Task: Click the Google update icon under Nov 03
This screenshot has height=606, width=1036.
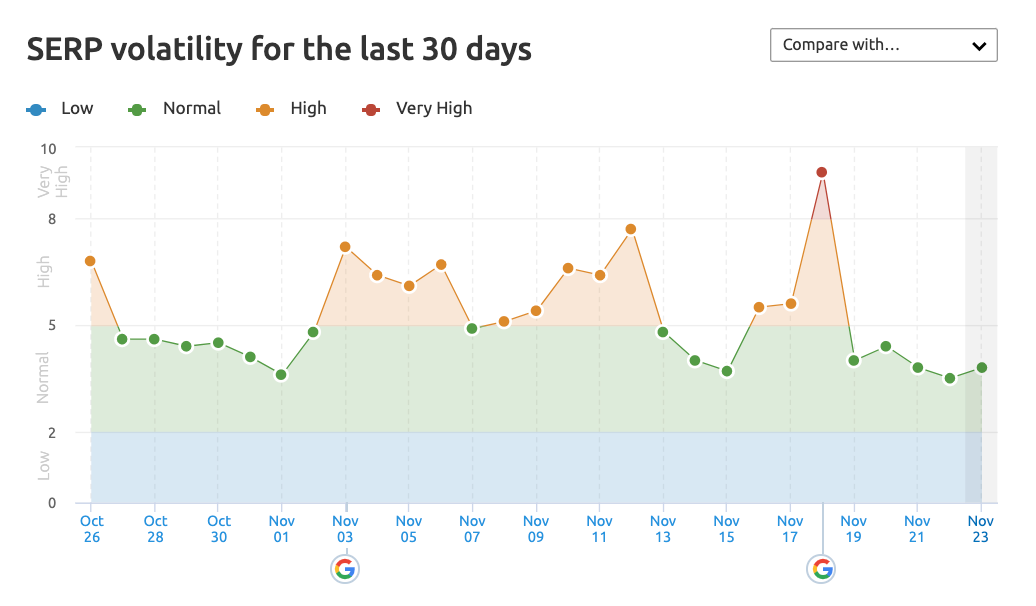Action: coord(345,569)
